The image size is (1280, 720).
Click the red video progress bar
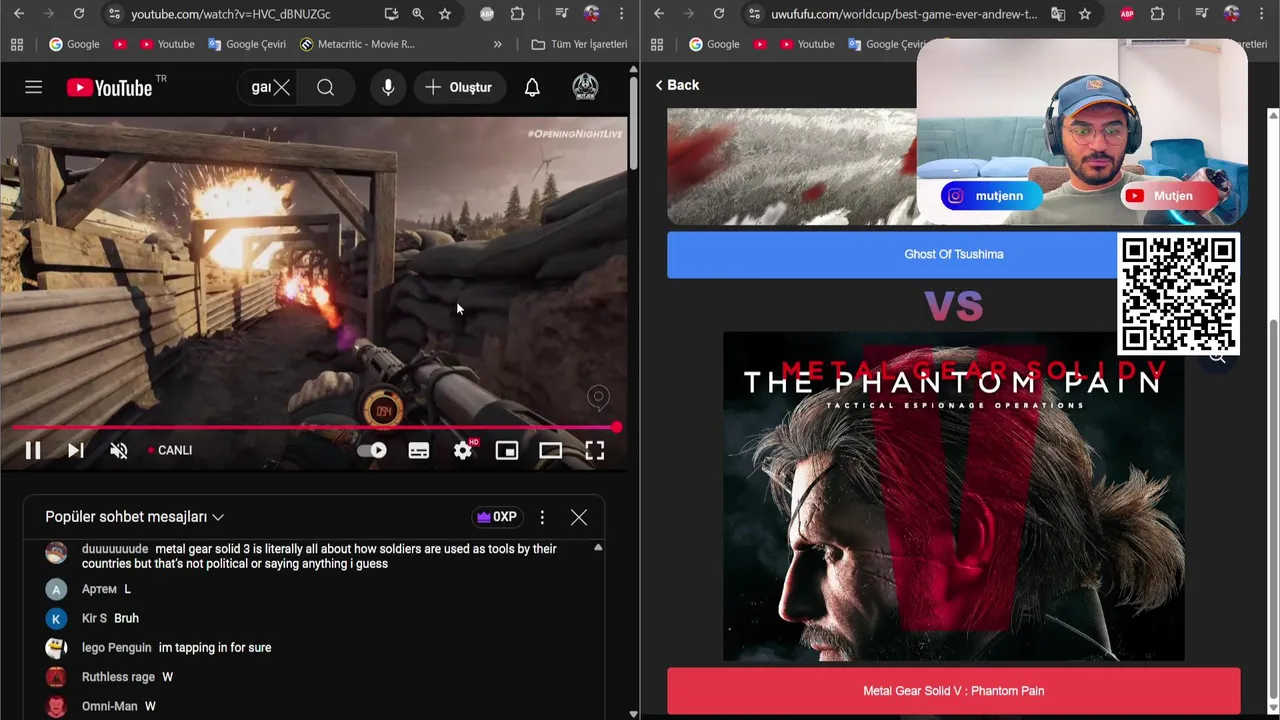click(314, 427)
